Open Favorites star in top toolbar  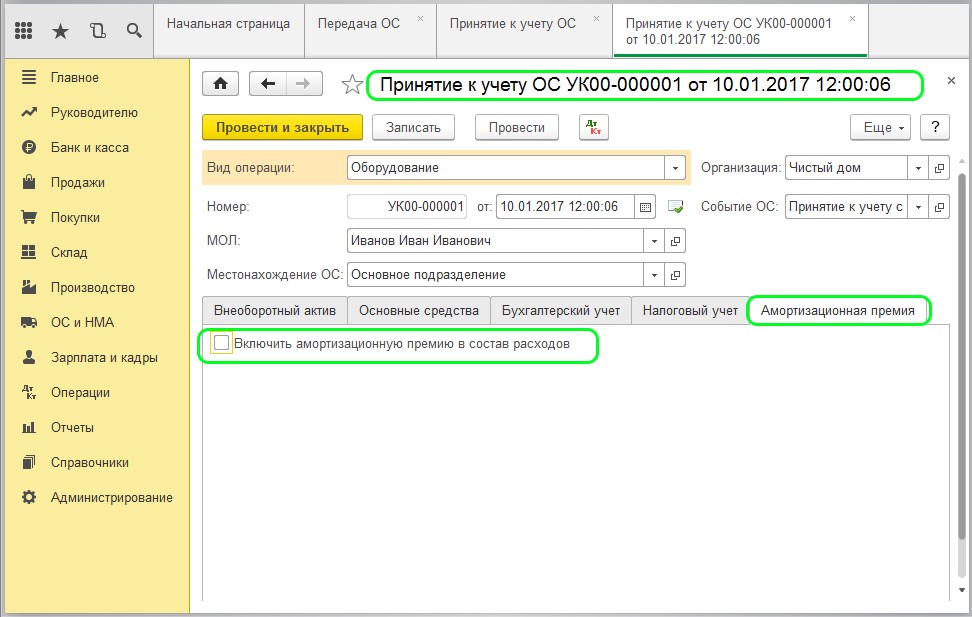pos(60,31)
